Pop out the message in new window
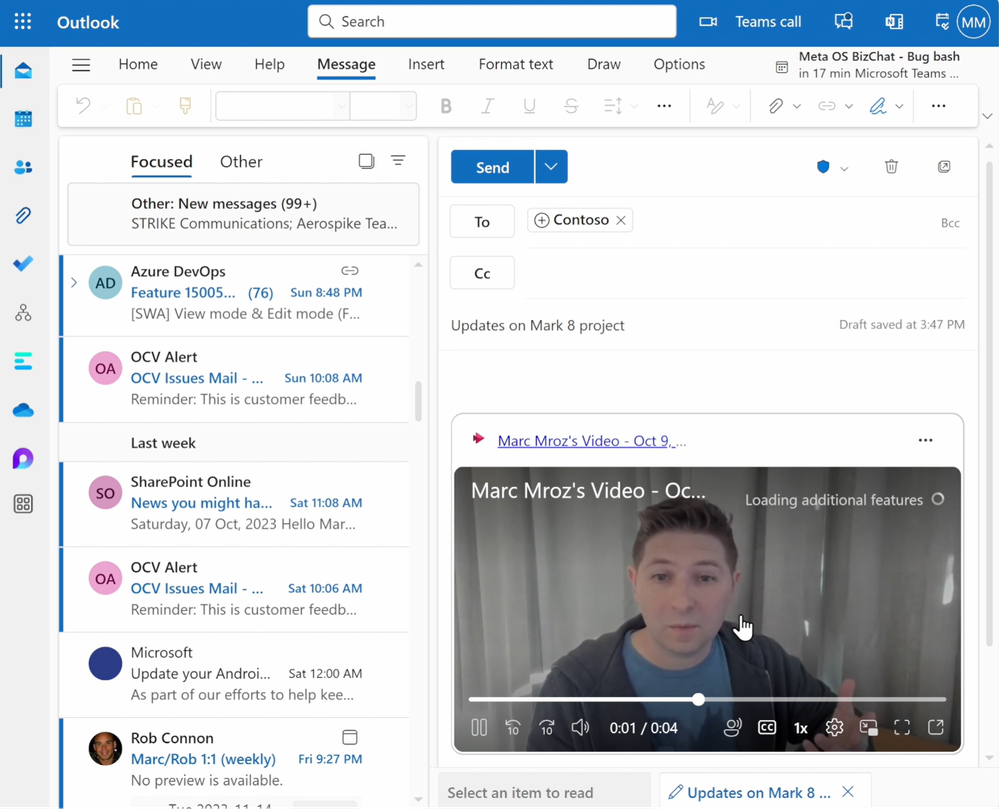The image size is (999, 809). coord(944,166)
